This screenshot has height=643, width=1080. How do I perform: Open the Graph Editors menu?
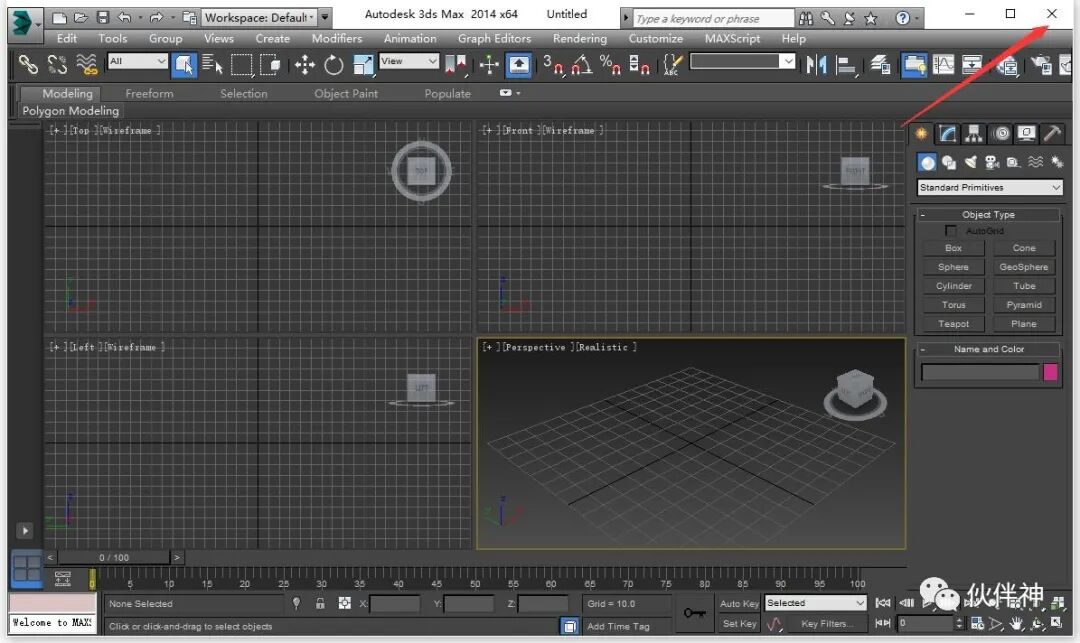tap(495, 39)
